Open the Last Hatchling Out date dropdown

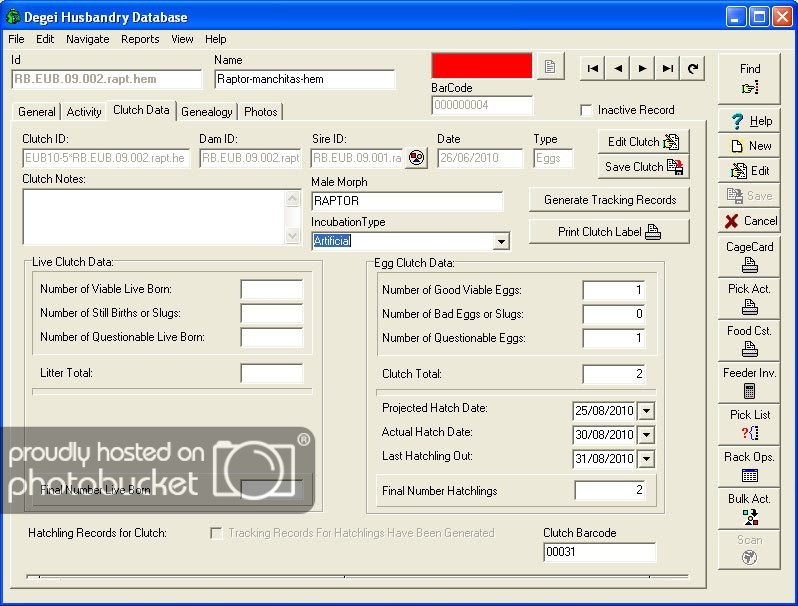pyautogui.click(x=645, y=459)
